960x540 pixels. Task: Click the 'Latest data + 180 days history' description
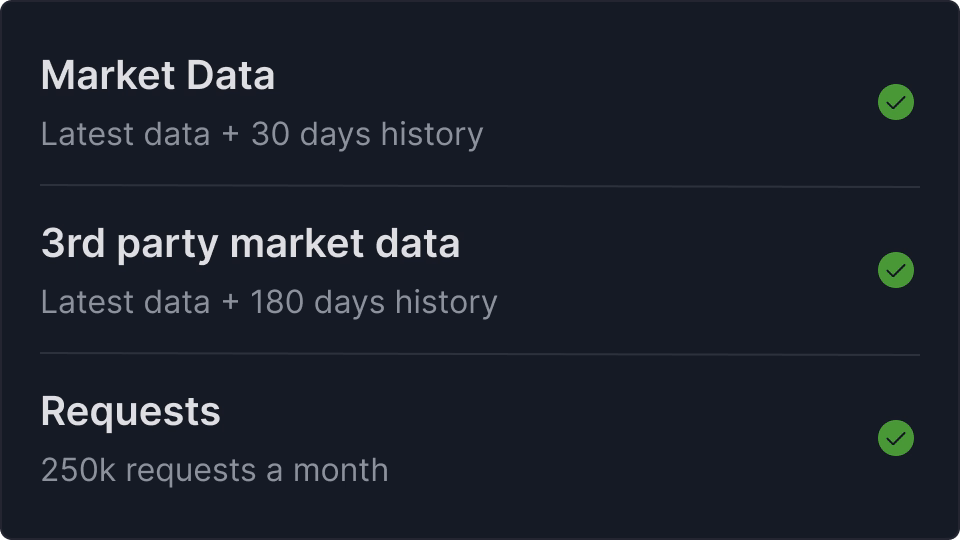[x=268, y=302]
